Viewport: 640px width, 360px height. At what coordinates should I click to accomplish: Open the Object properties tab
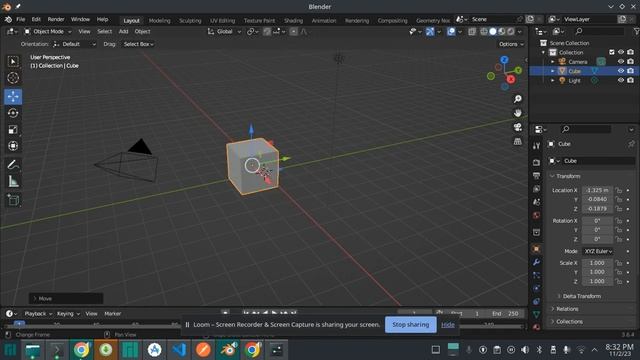(536, 249)
